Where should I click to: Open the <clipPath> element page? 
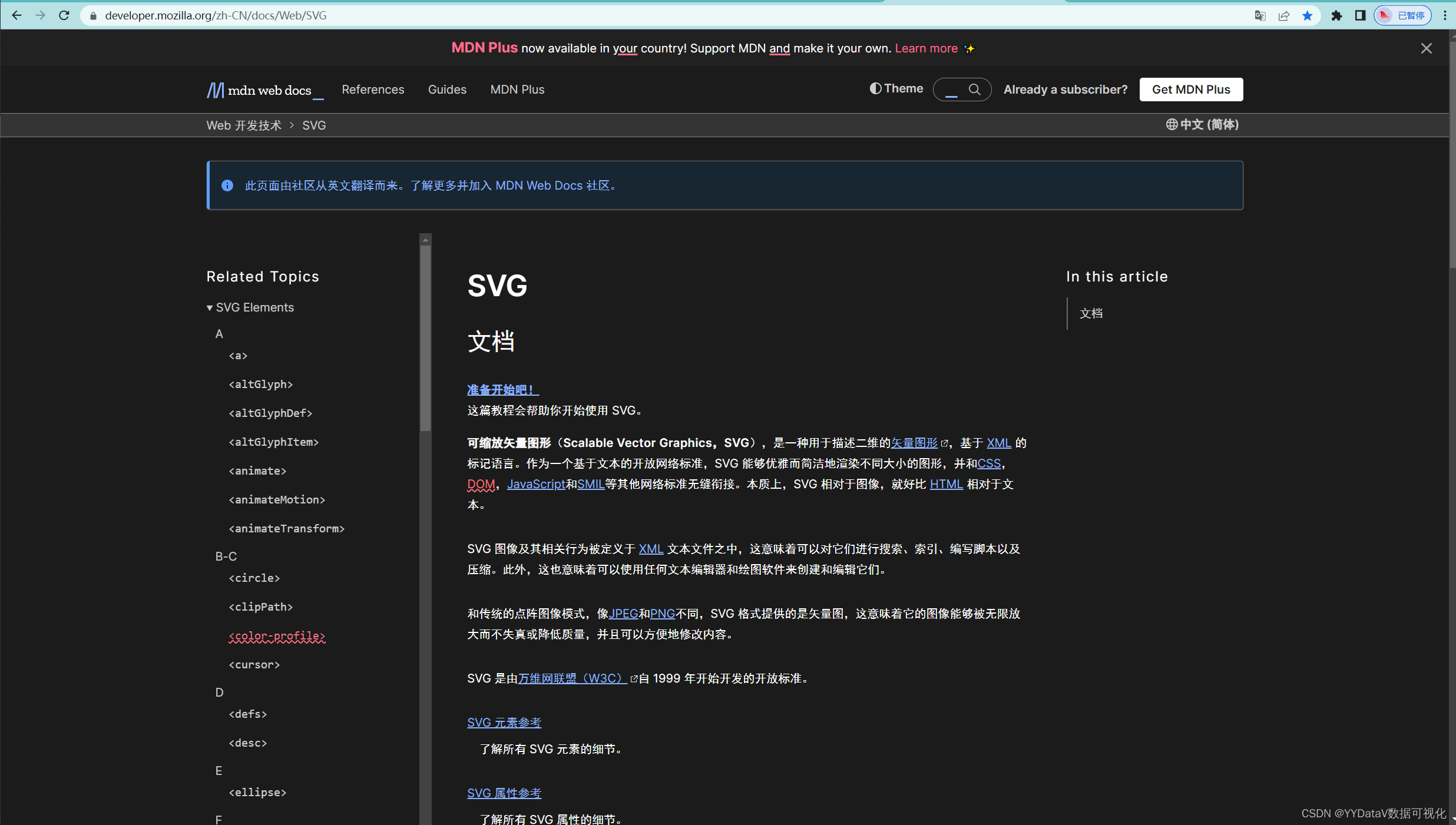coord(260,607)
